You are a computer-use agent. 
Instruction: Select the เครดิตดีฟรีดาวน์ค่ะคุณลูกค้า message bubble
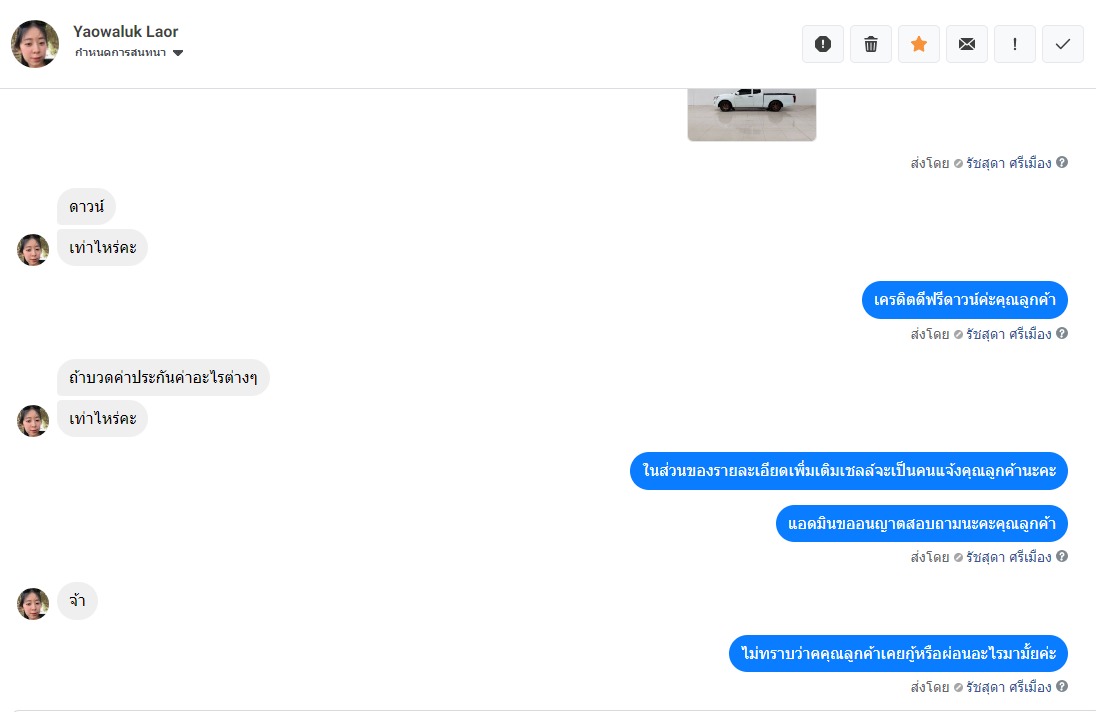click(x=965, y=300)
